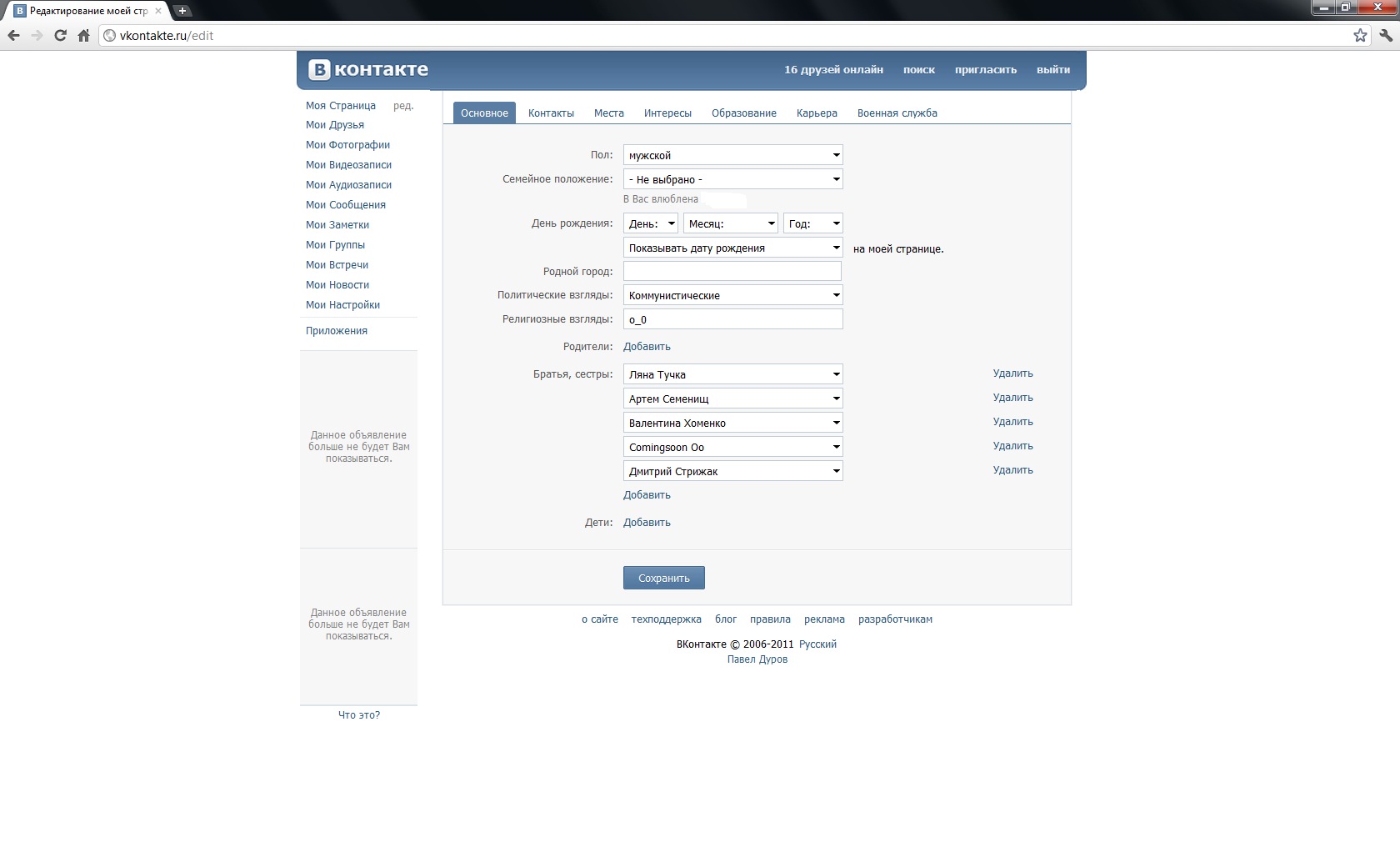Expand Политические взгляды dropdown
This screenshot has width=1400, height=842.
732,295
